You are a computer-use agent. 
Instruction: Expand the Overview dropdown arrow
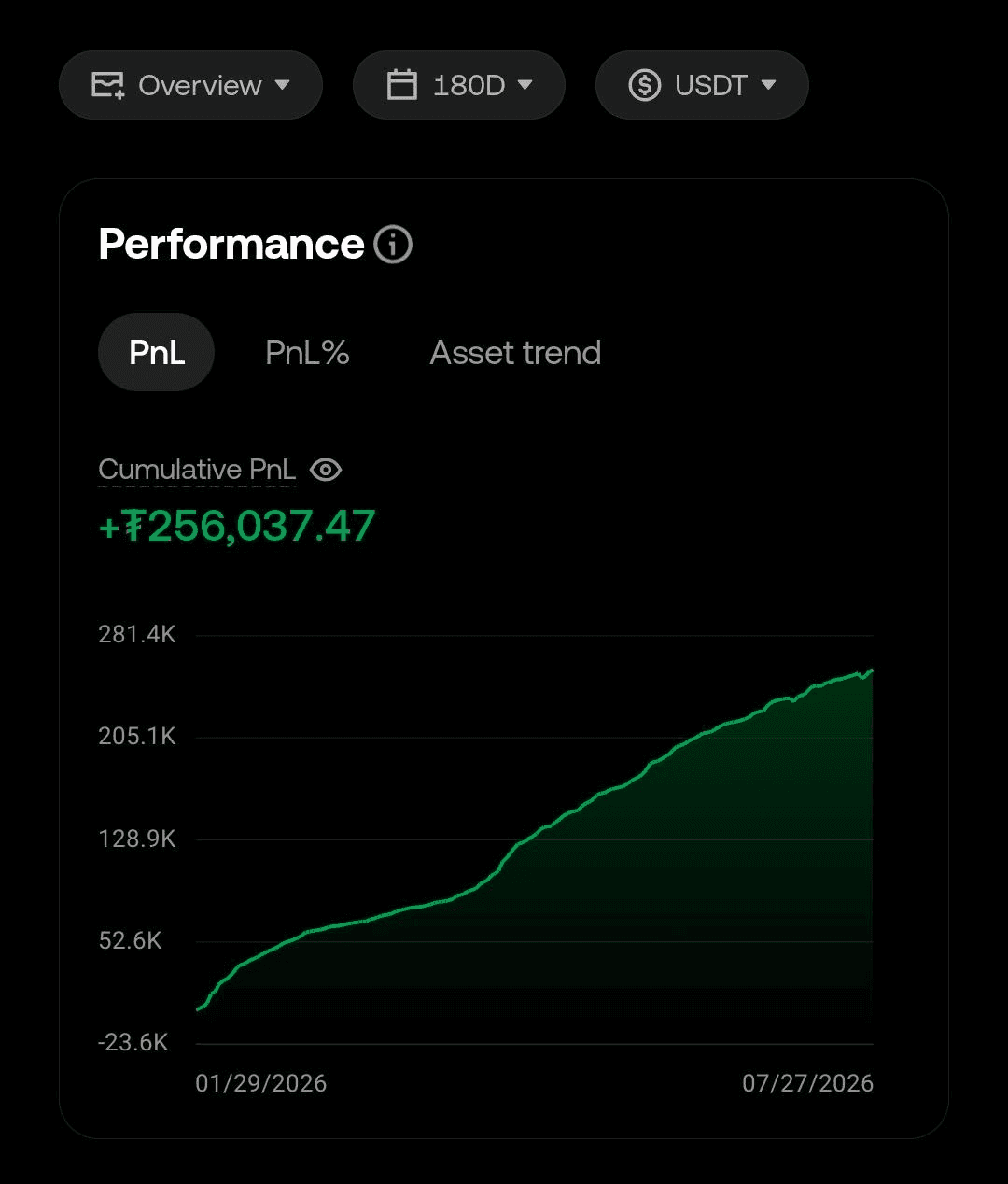pyautogui.click(x=282, y=85)
